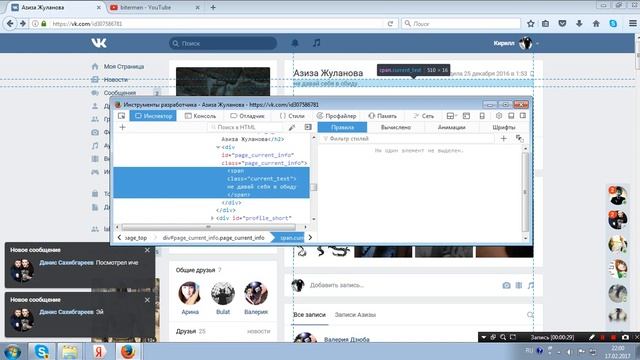Viewport: 640px width, 360px height.
Task: Open the Память tab
Action: [x=382, y=116]
